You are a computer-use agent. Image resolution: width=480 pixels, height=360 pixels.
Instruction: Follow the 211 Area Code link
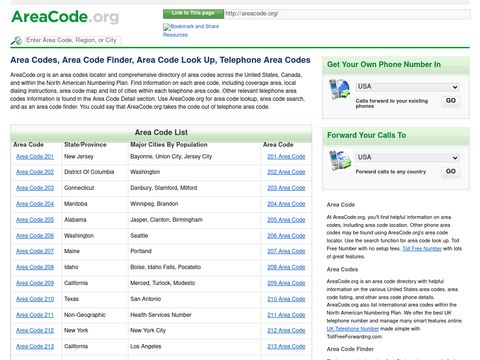286,315
